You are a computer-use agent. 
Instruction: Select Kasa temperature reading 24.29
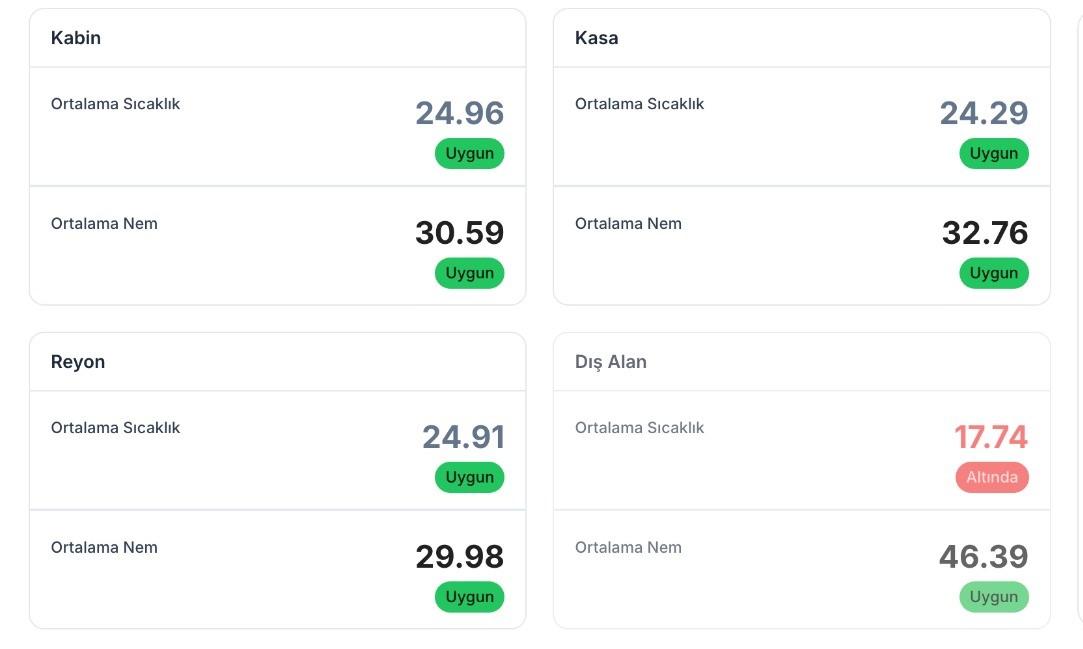click(984, 113)
